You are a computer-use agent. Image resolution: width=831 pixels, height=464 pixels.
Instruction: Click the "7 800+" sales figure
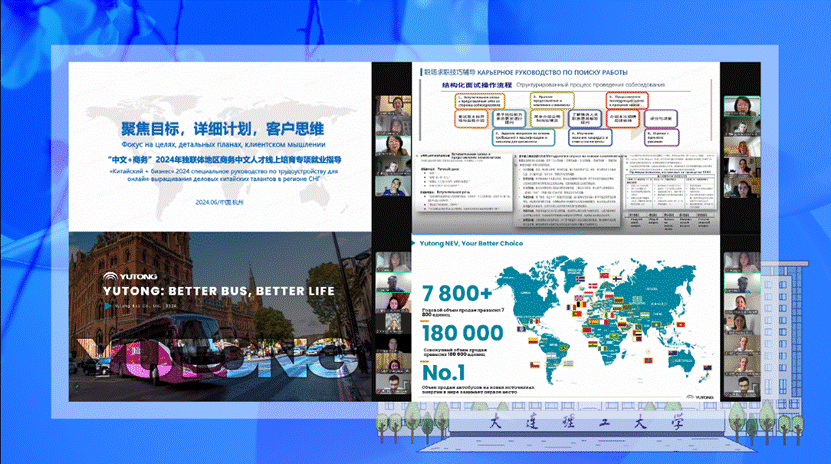coord(458,292)
